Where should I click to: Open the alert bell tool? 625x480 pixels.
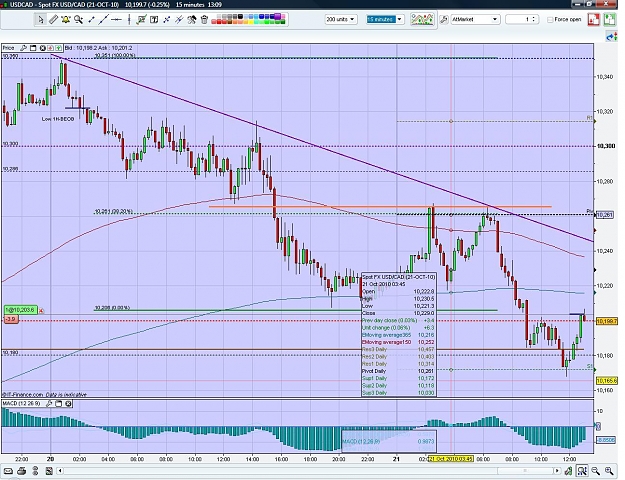pyautogui.click(x=65, y=19)
